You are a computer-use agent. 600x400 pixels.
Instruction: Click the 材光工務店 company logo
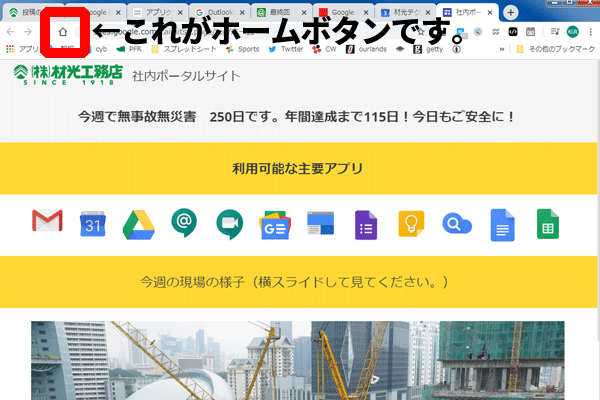(68, 75)
